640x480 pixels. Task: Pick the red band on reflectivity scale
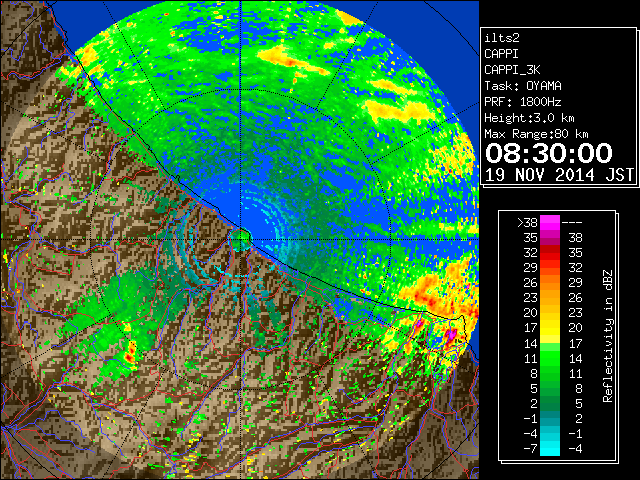pos(550,253)
